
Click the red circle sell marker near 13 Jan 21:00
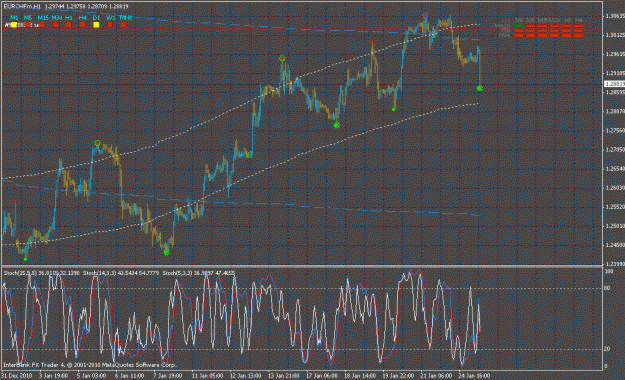(282, 59)
